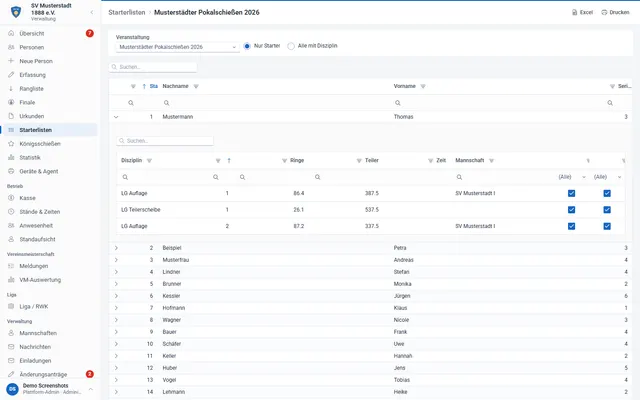Select the Nur Starter radio option
640x400 pixels.
point(247,46)
